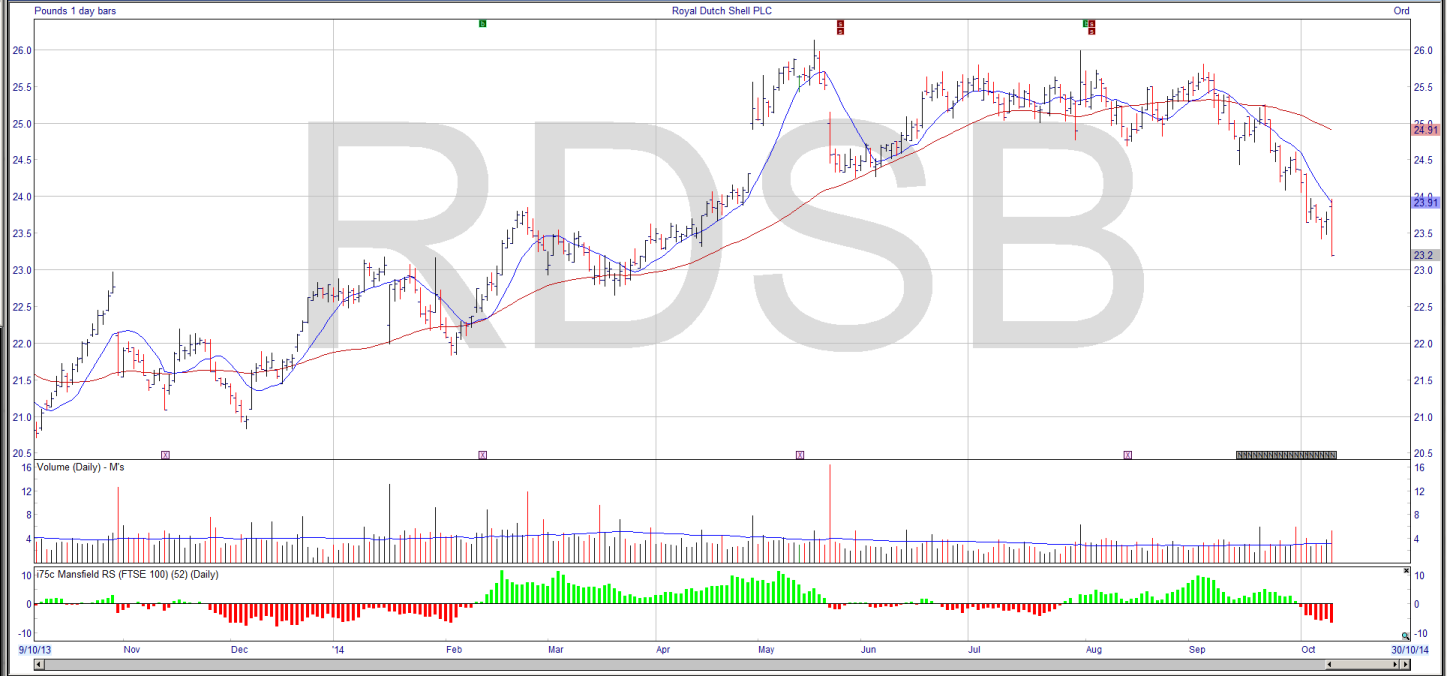
Task: Click the scrollbar left arrow at chart bottom
Action: 39,664
